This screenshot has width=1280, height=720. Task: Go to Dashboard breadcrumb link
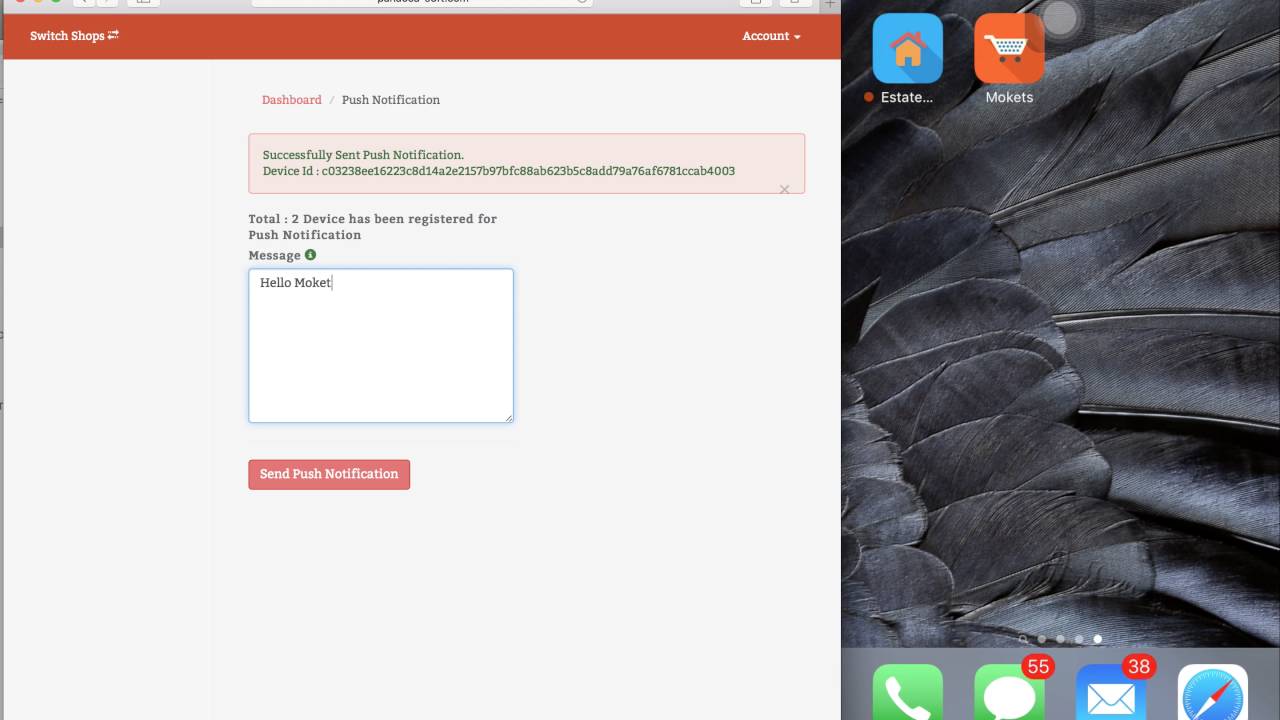(292, 100)
